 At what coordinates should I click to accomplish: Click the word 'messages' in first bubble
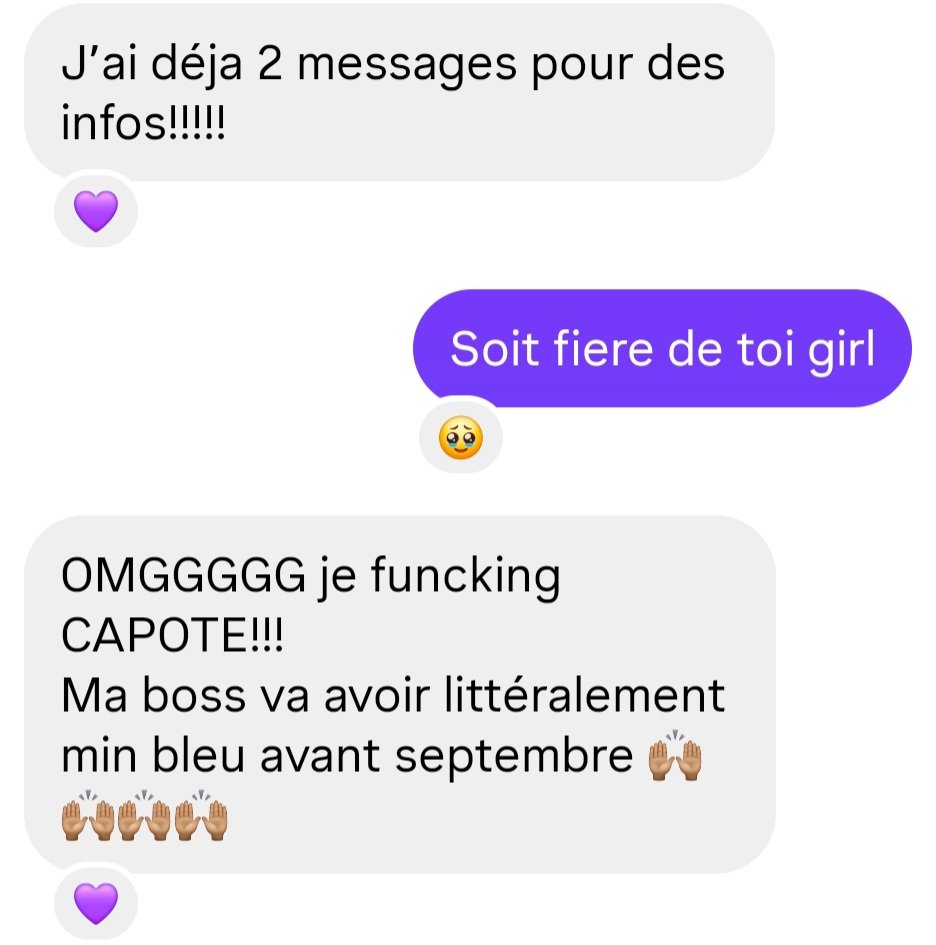click(x=407, y=66)
